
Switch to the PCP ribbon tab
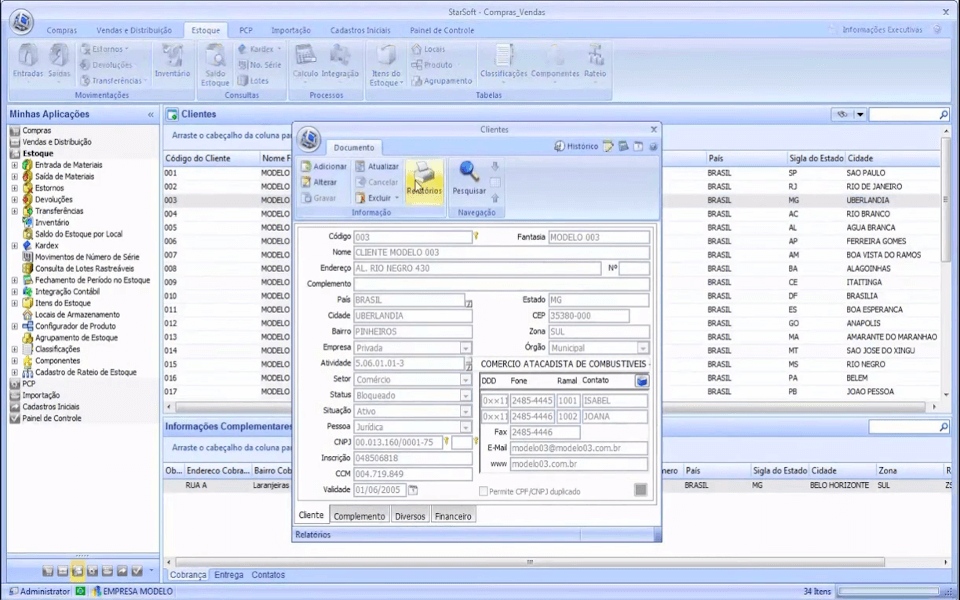coord(245,30)
